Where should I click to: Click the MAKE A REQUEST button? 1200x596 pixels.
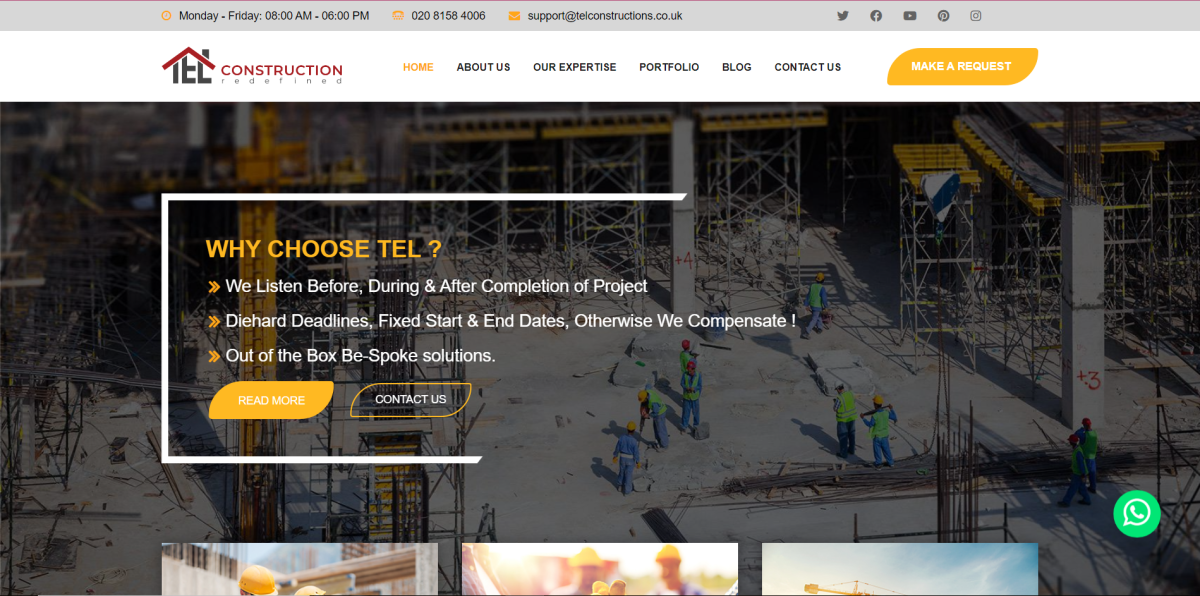[961, 66]
